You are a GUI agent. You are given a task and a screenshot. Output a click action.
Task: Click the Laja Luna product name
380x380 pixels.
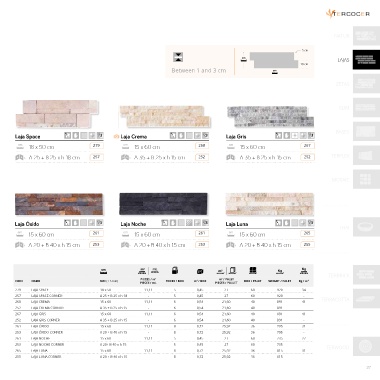[237, 224]
